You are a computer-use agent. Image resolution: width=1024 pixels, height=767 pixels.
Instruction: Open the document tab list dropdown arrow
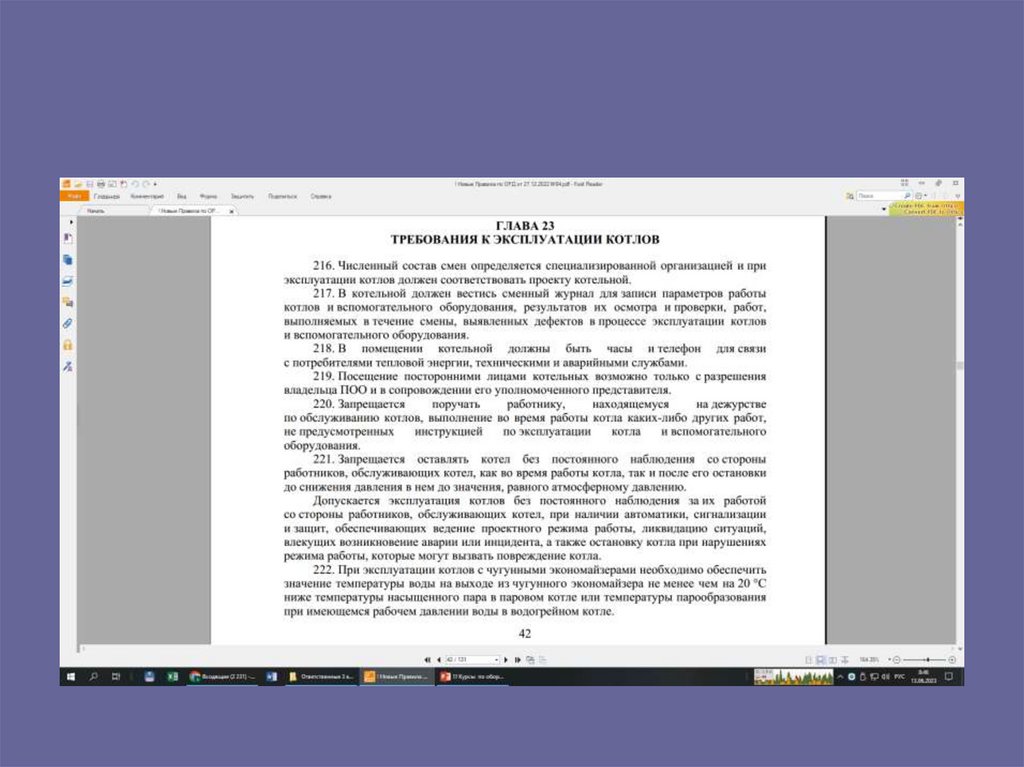pyautogui.click(x=884, y=209)
